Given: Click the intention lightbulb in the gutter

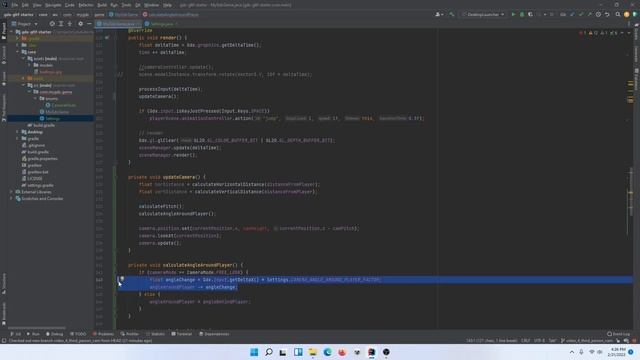Looking at the screenshot, I should click(122, 279).
